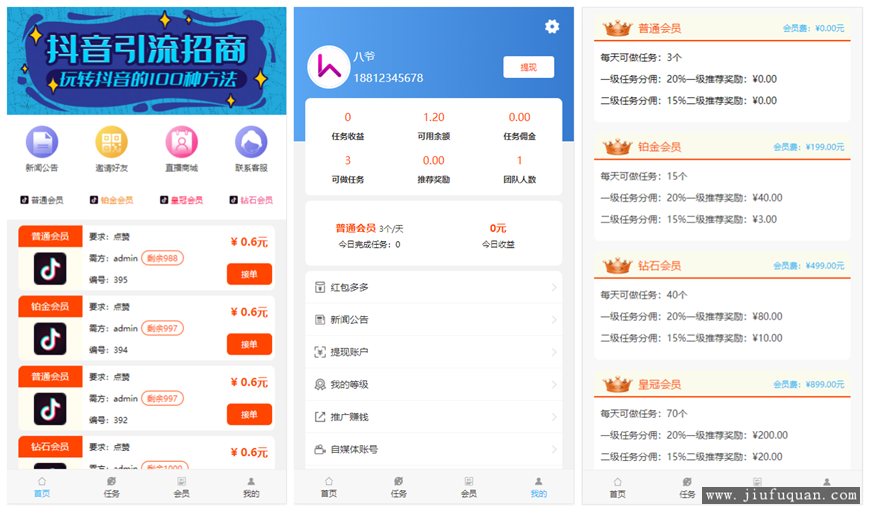This screenshot has height=512, width=870.
Task: Click the 我的等级 badge icon
Action: pyautogui.click(x=320, y=384)
